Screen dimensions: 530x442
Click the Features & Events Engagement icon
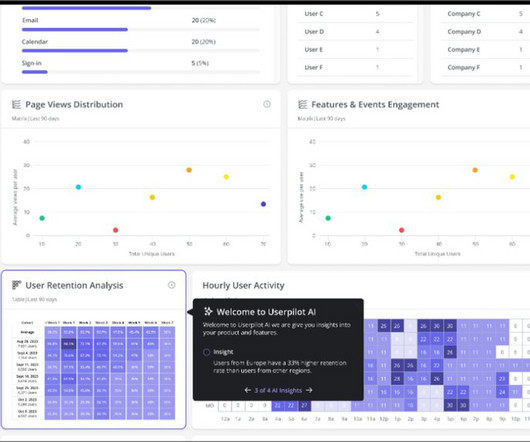coord(303,104)
